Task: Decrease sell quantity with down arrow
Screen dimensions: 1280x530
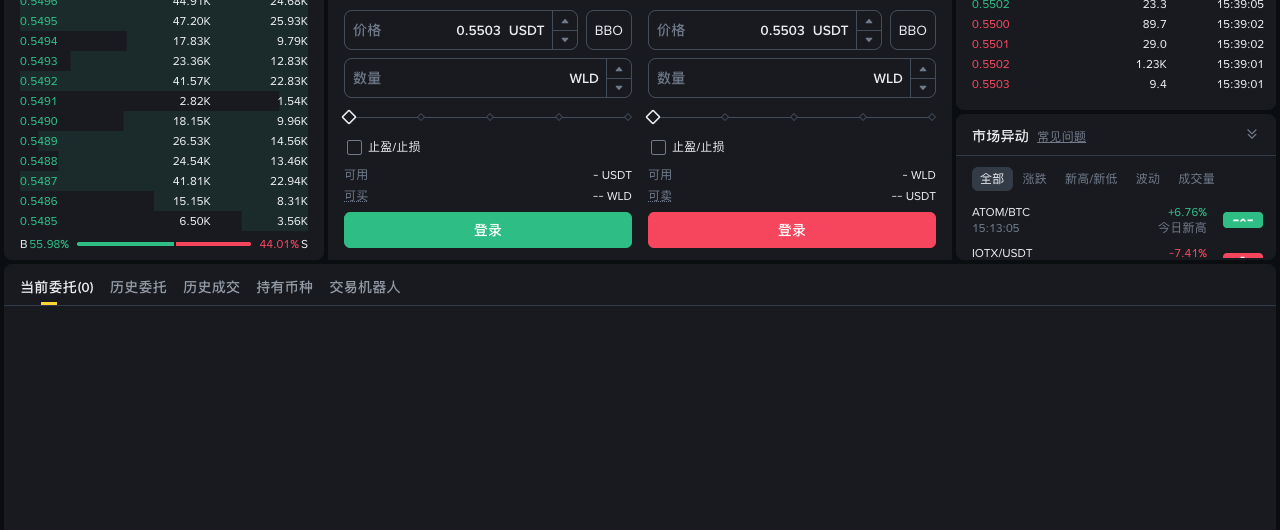Action: click(923, 88)
